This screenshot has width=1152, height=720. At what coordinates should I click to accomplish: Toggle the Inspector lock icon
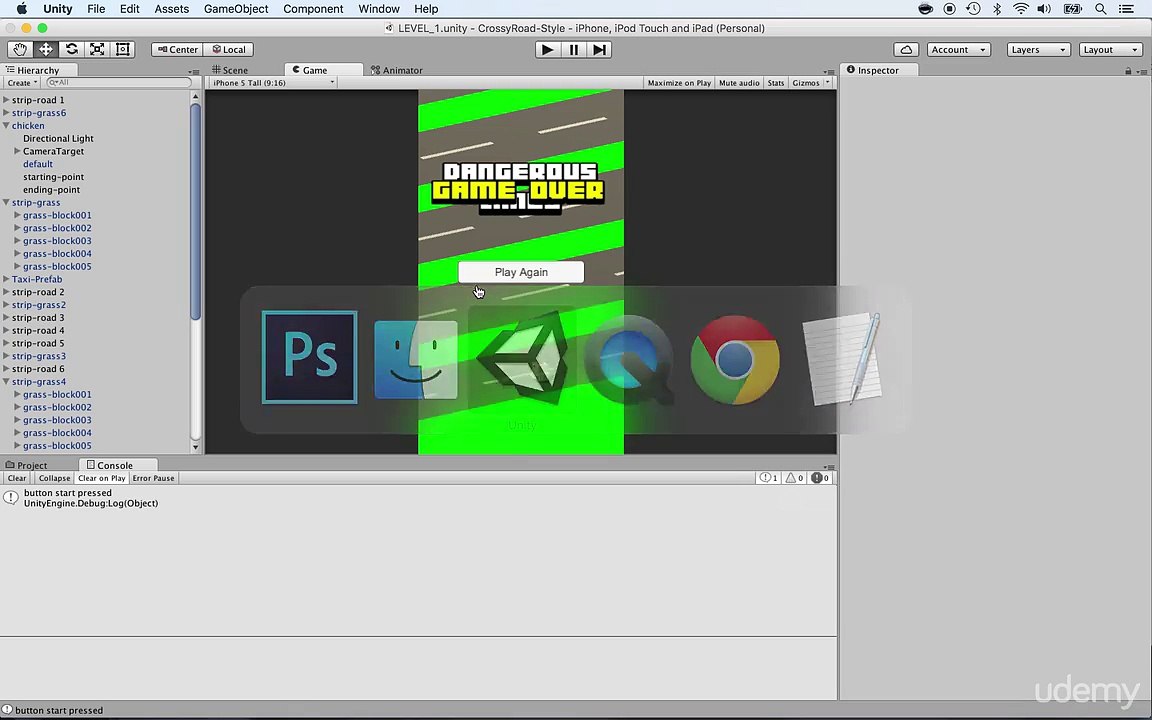pos(1128,71)
